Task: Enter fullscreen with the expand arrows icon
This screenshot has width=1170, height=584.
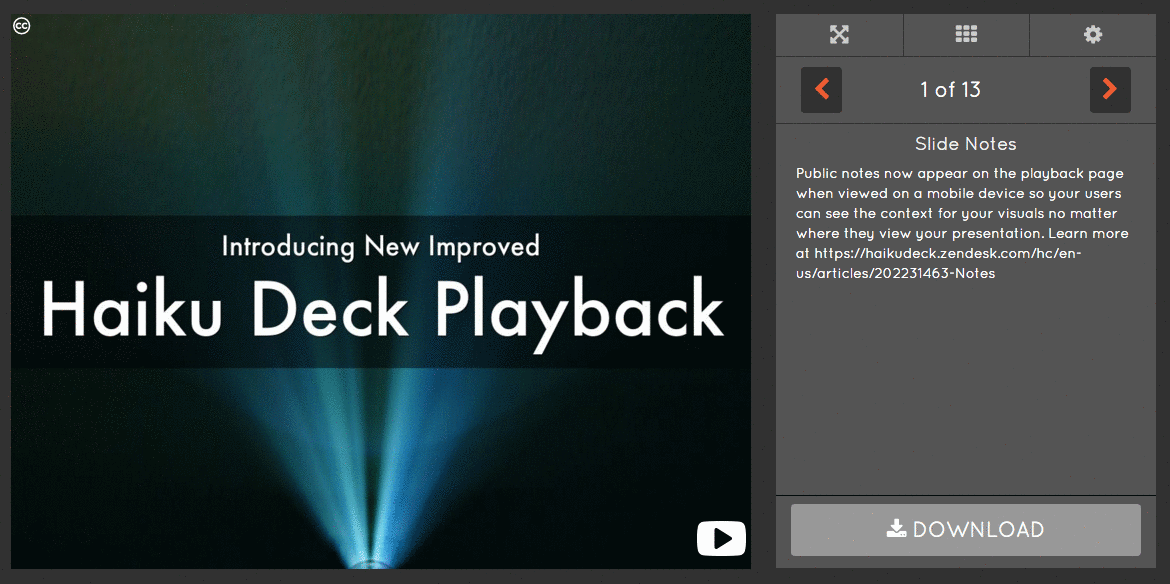Action: pyautogui.click(x=839, y=35)
